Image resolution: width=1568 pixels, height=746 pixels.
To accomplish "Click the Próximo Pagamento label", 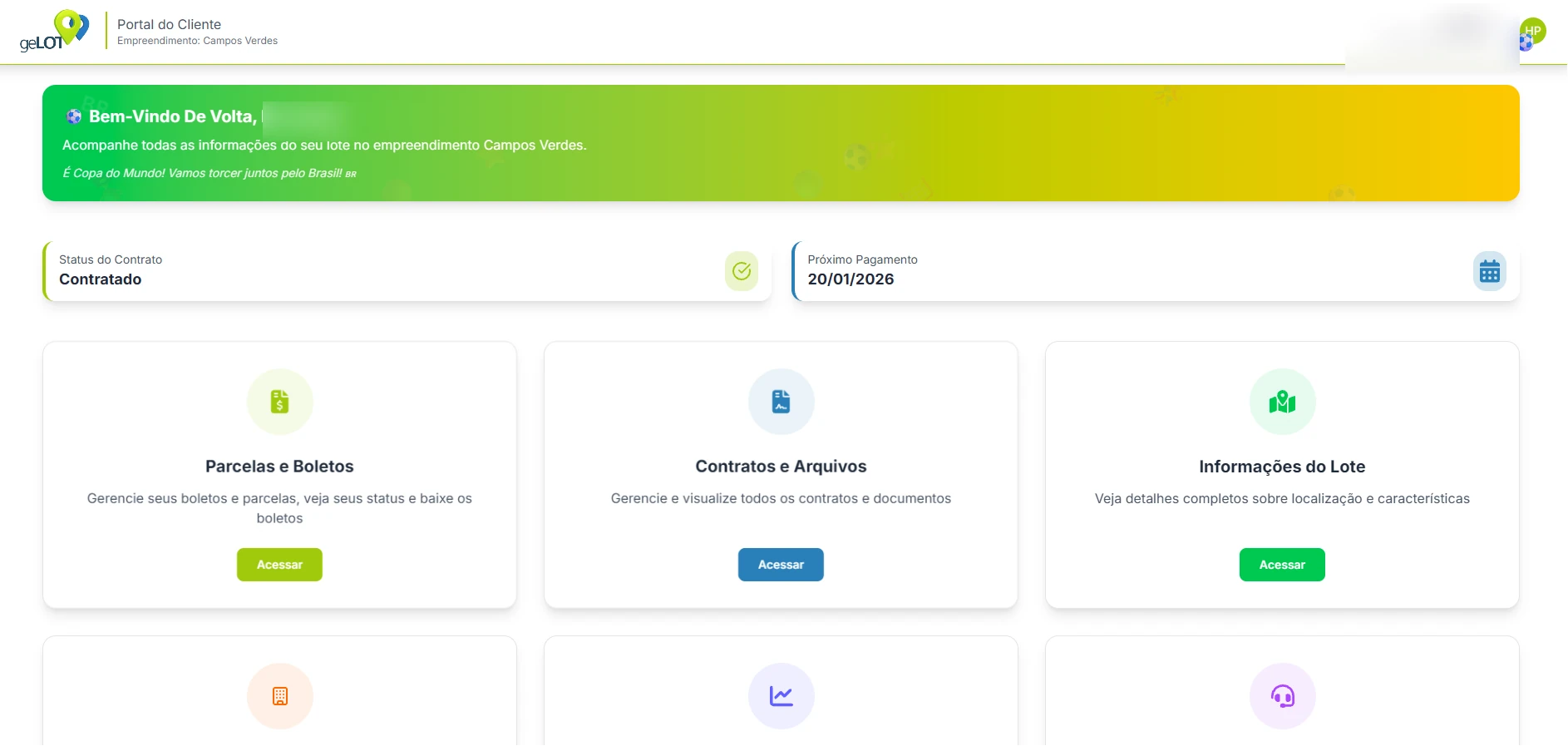I will click(x=862, y=259).
